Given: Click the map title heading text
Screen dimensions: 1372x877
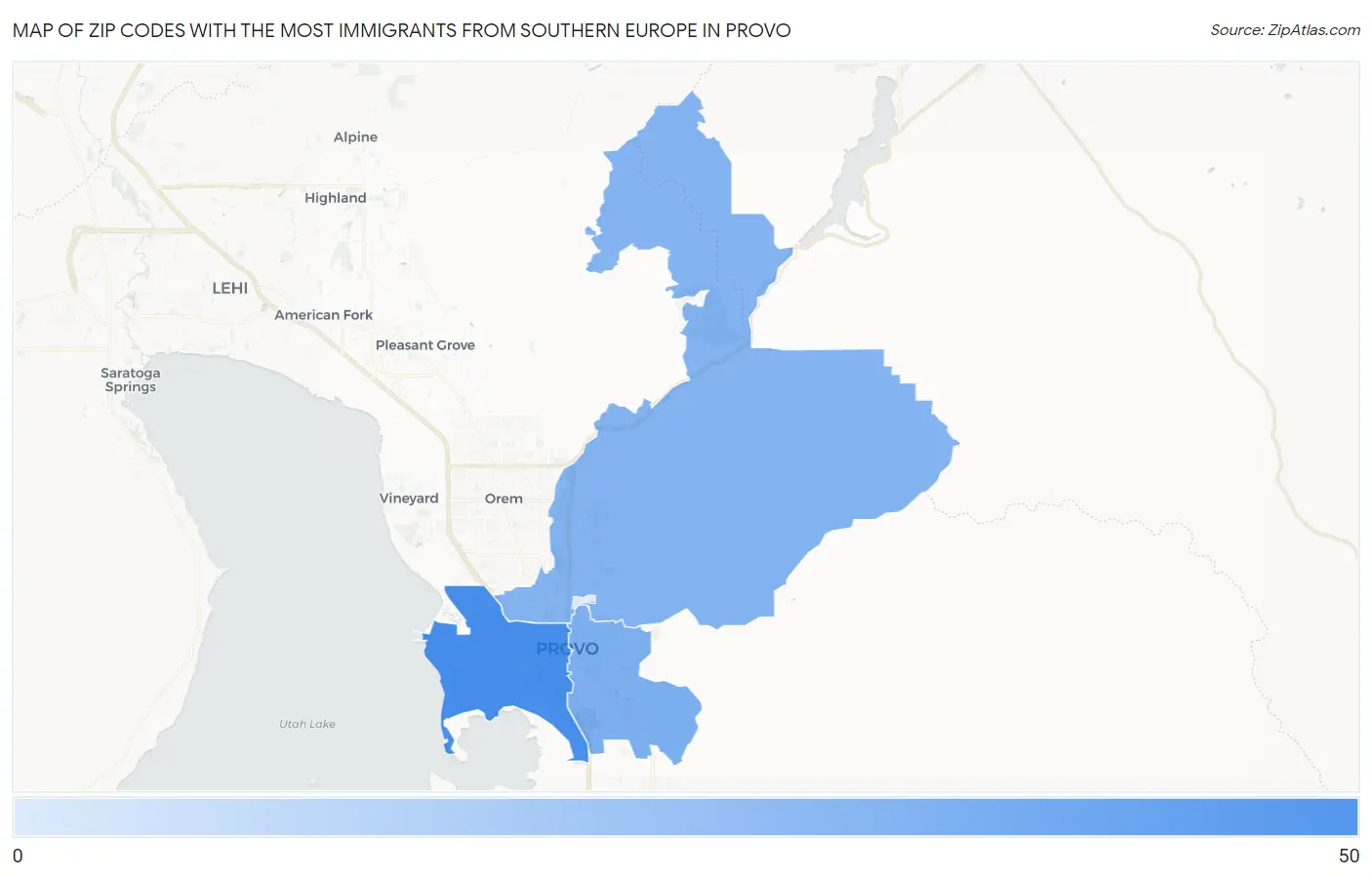Looking at the screenshot, I should point(402,30).
